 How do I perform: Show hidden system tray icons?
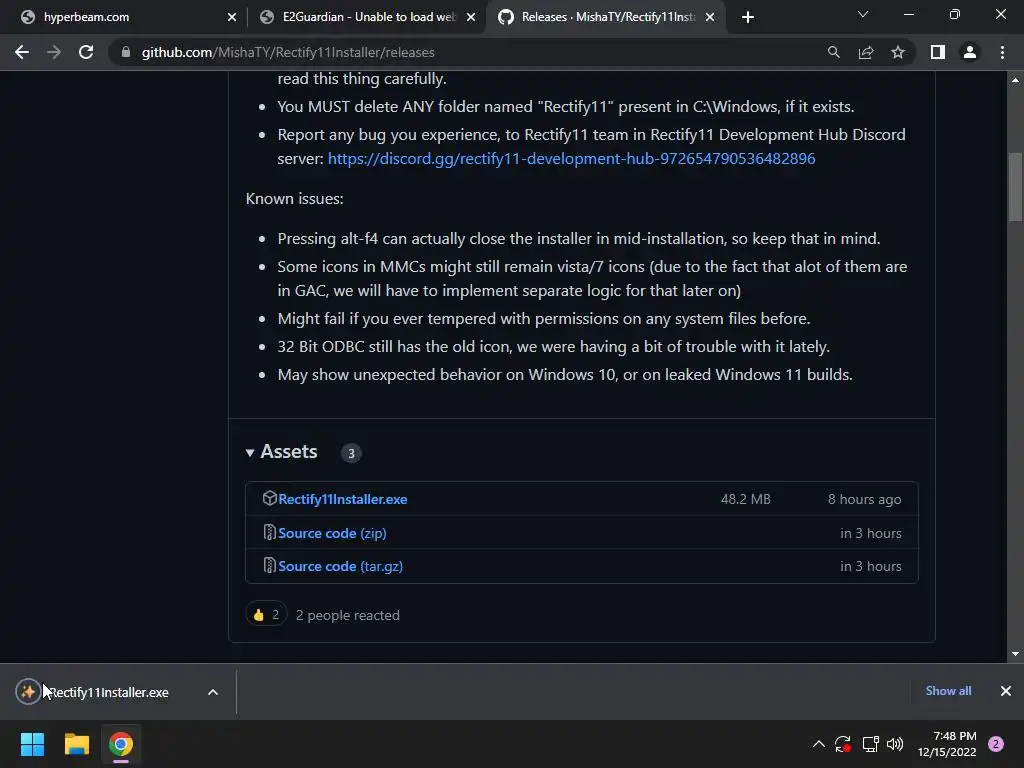tap(818, 744)
